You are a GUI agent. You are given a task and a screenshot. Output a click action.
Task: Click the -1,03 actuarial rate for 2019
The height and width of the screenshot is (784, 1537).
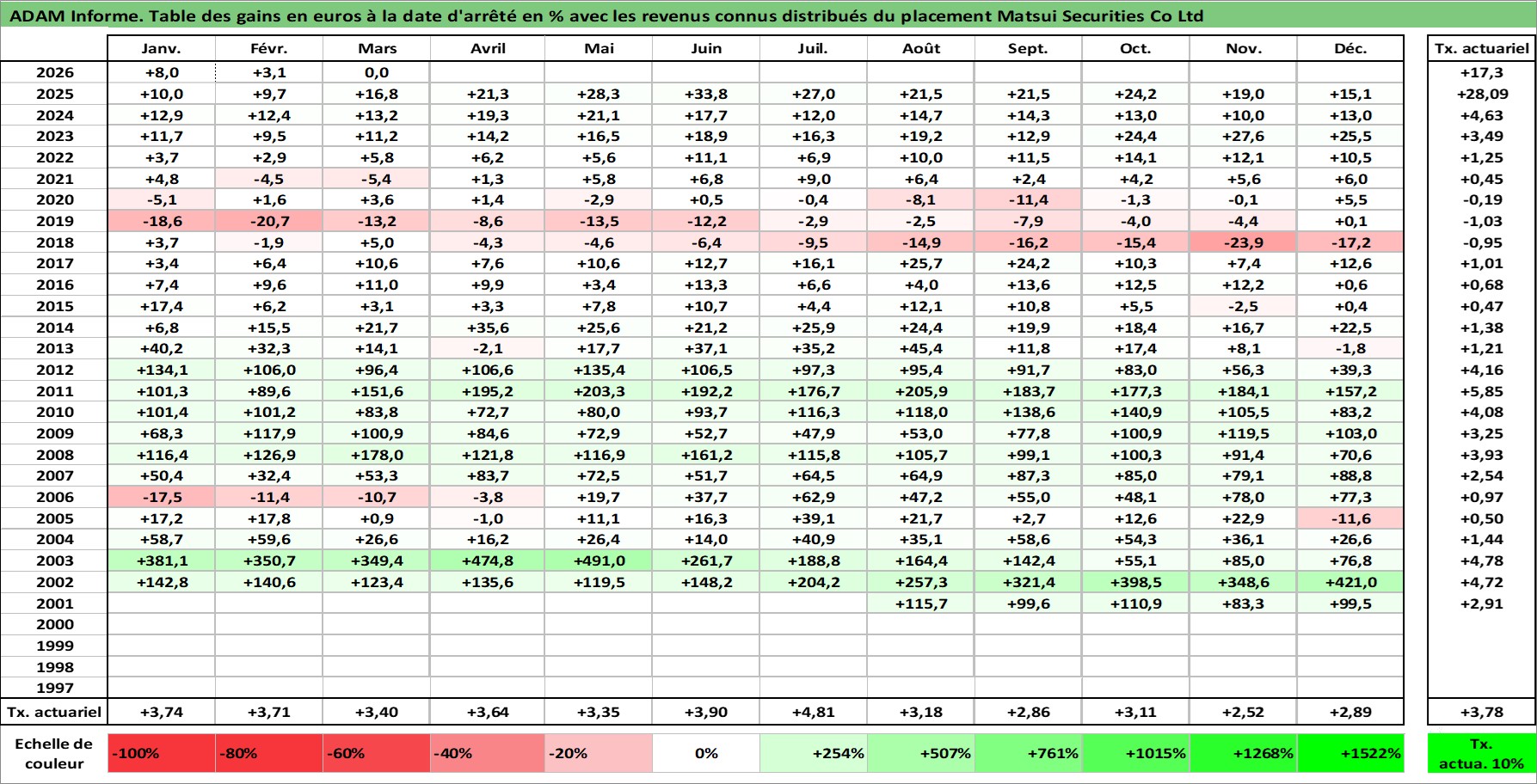(1481, 221)
